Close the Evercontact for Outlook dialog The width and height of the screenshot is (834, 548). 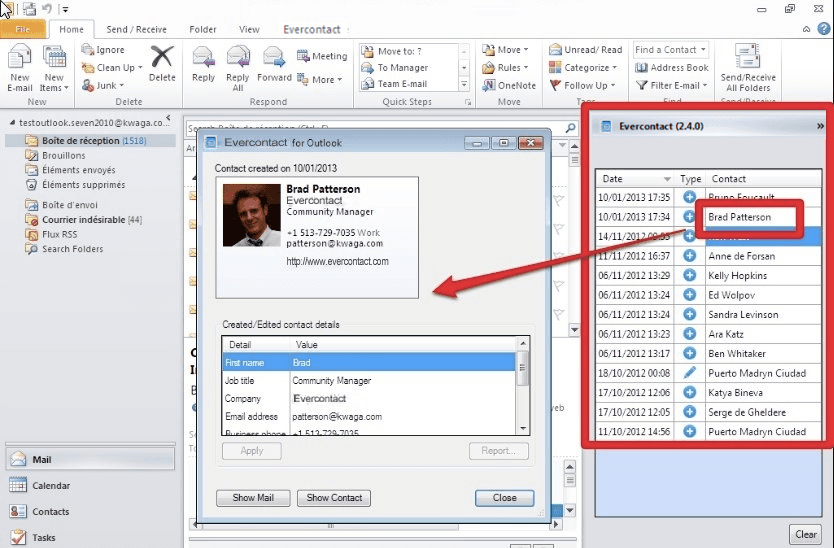click(x=504, y=497)
